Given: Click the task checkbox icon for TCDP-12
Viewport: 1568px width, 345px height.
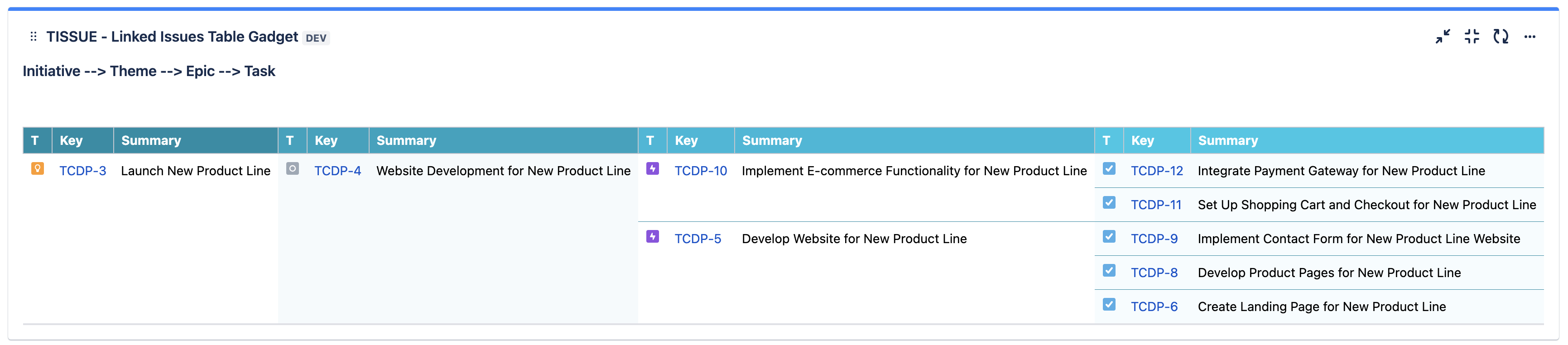Looking at the screenshot, I should pos(1108,168).
